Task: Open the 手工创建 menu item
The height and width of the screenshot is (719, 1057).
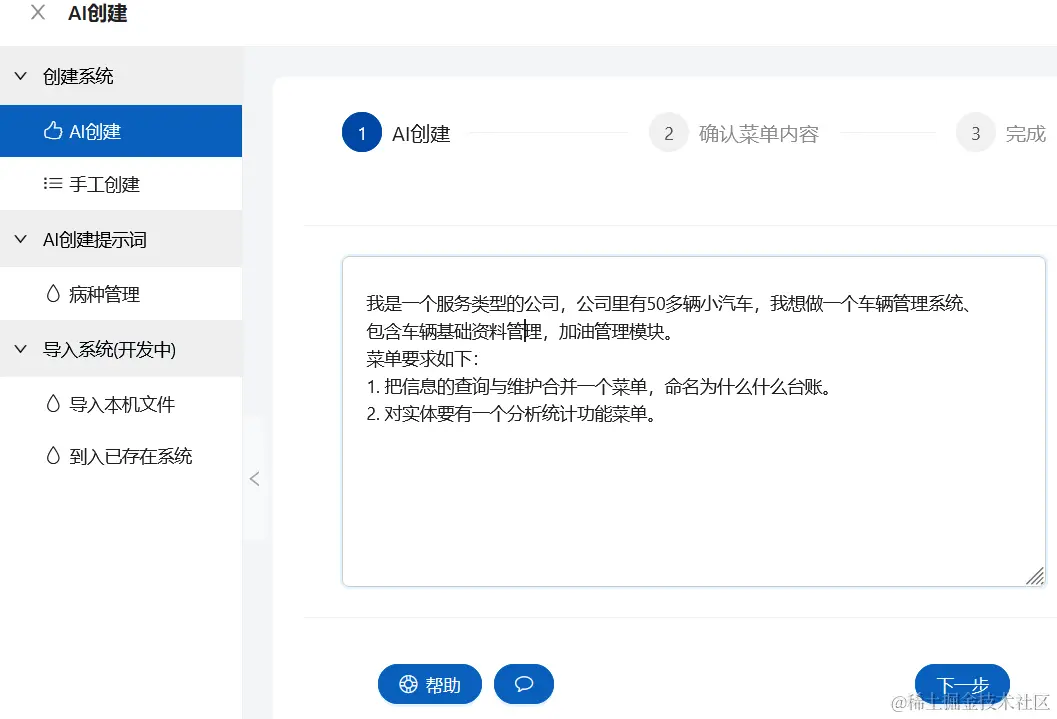Action: [x=121, y=184]
